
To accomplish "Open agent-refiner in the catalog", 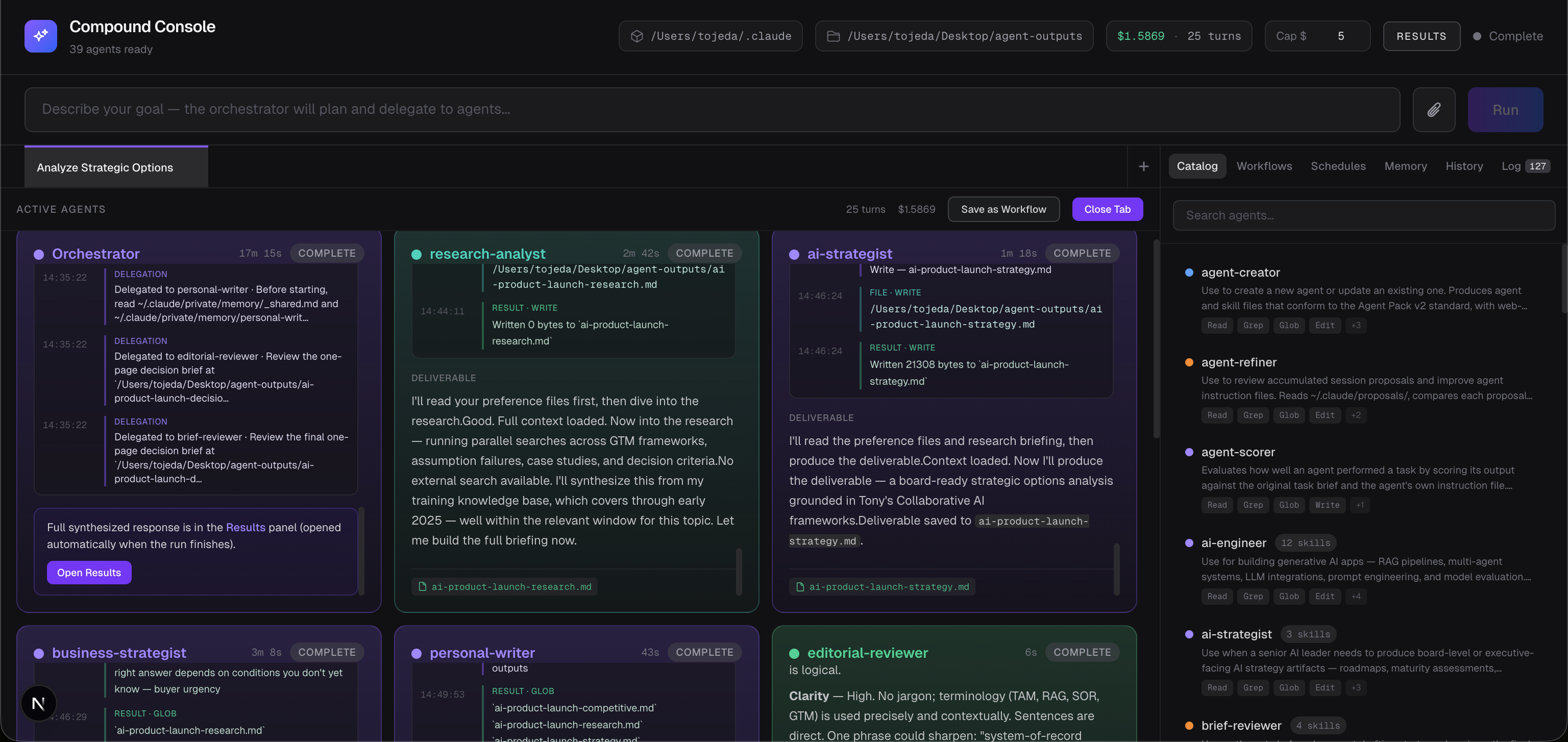I will click(x=1238, y=362).
